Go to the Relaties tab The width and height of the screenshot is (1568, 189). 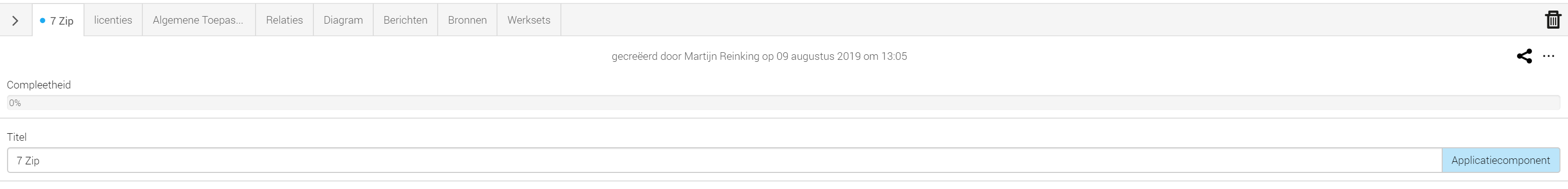point(284,20)
